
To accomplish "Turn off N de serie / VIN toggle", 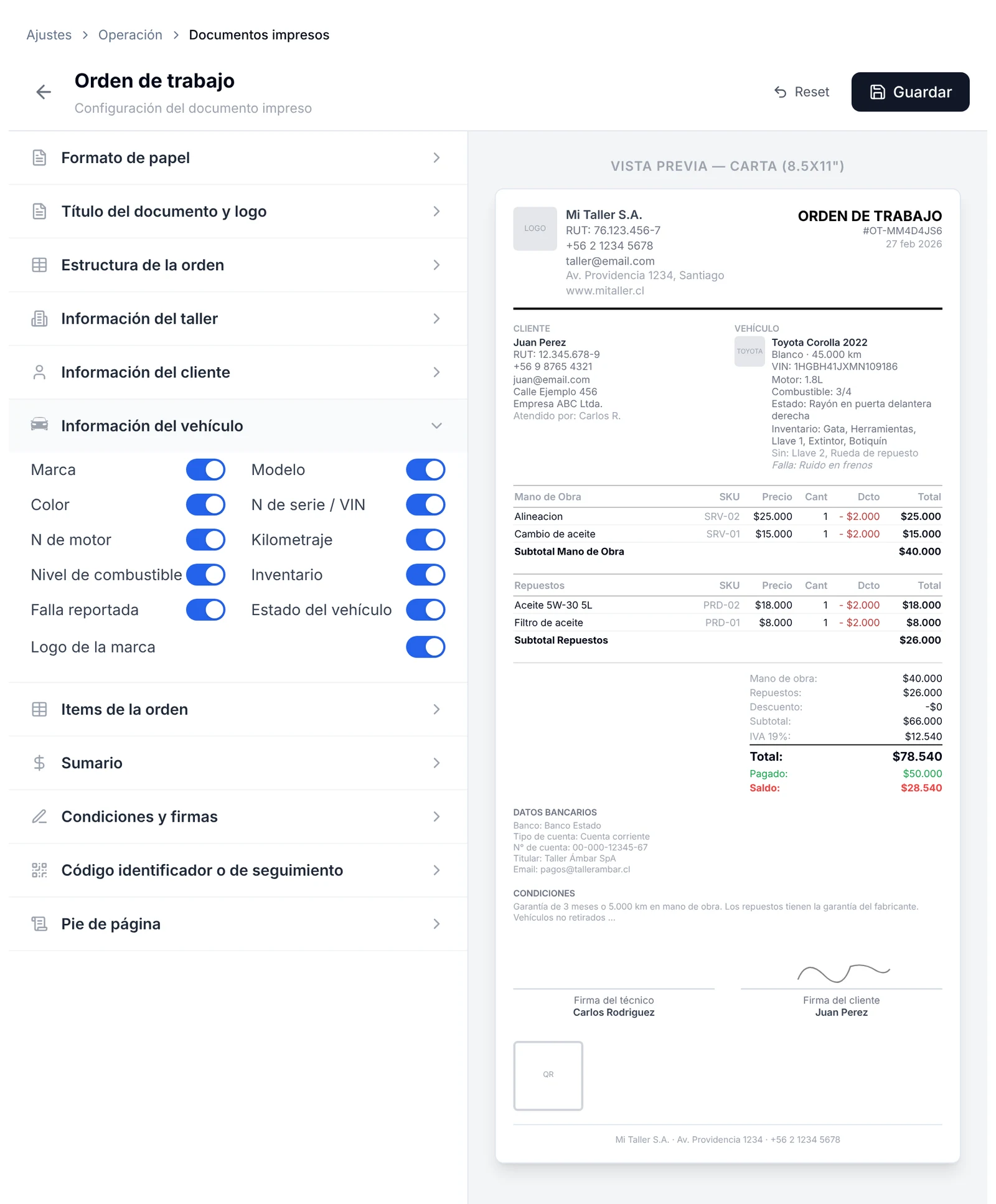I will 426,504.
